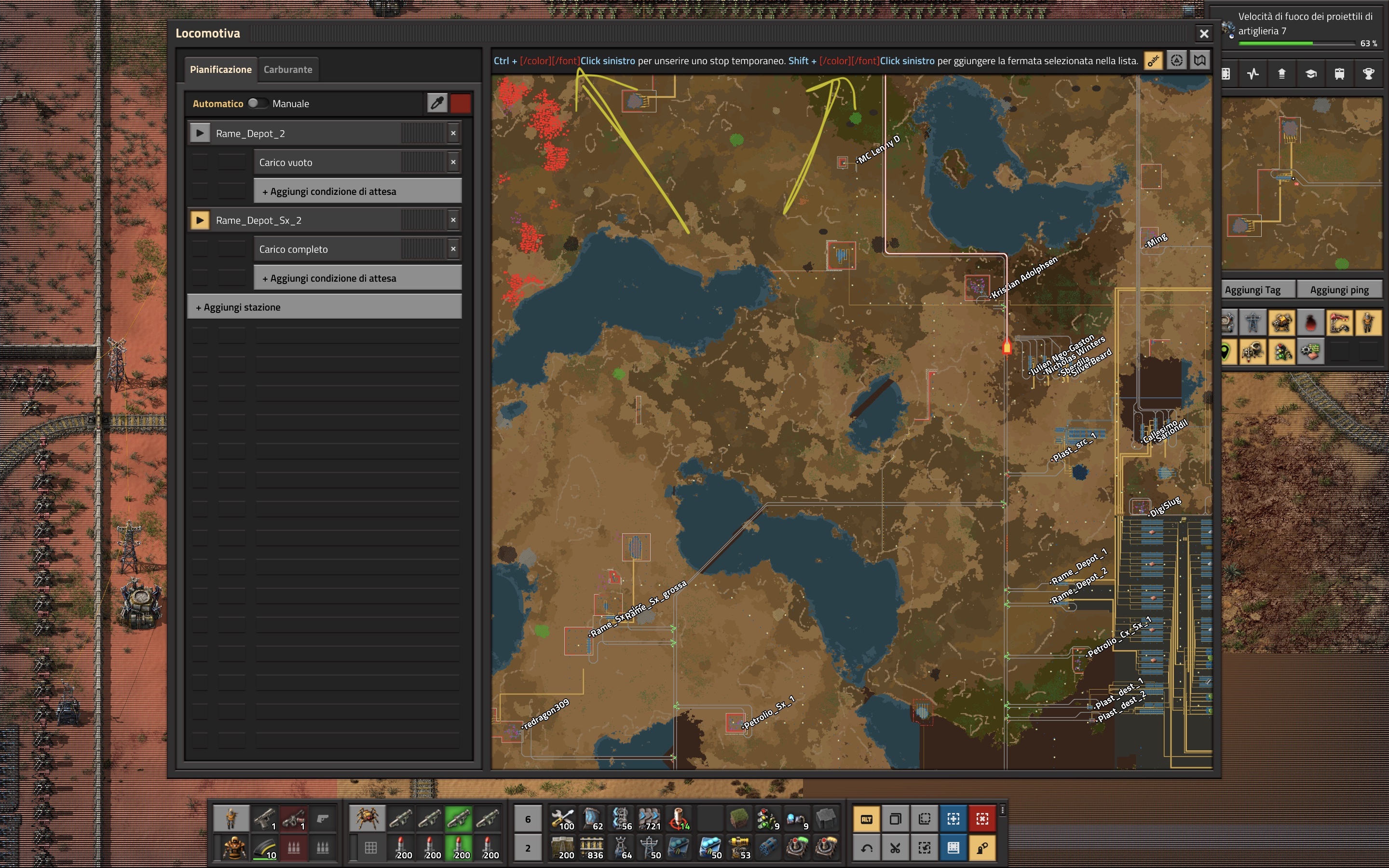
Task: Remove the Carico vuoto condition
Action: click(x=453, y=162)
